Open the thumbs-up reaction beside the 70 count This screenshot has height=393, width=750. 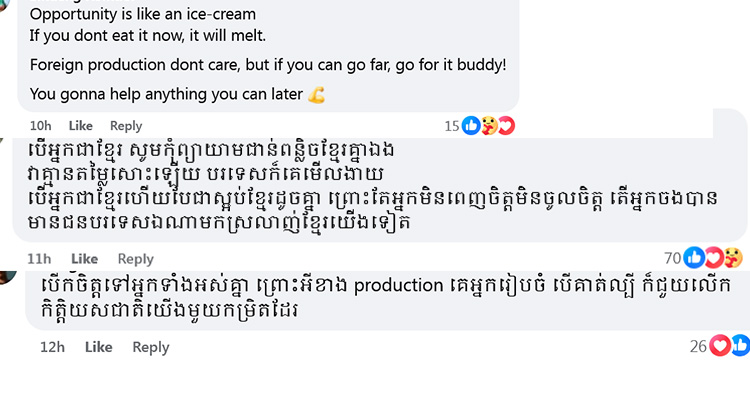point(694,258)
